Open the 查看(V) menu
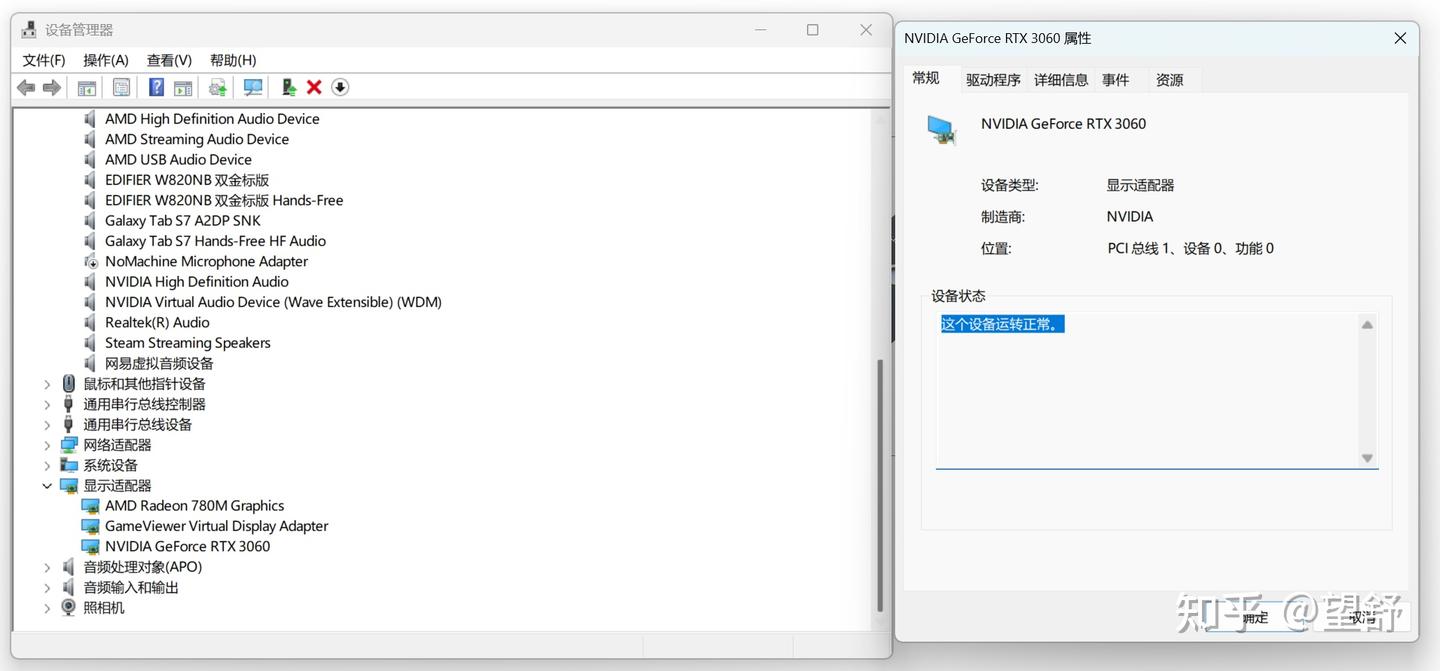The height and width of the screenshot is (671, 1440). (169, 61)
